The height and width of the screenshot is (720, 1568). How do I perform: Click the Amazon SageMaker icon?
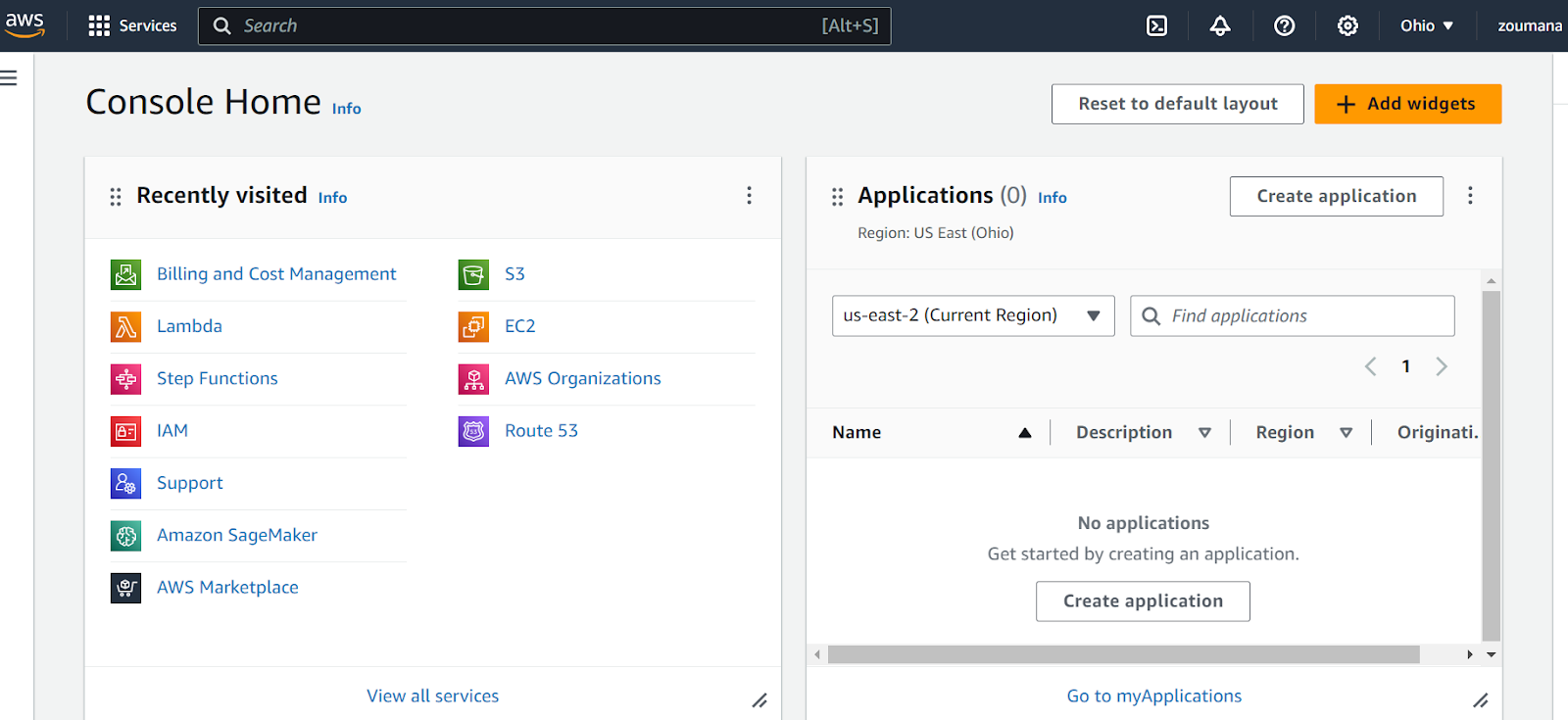click(125, 535)
